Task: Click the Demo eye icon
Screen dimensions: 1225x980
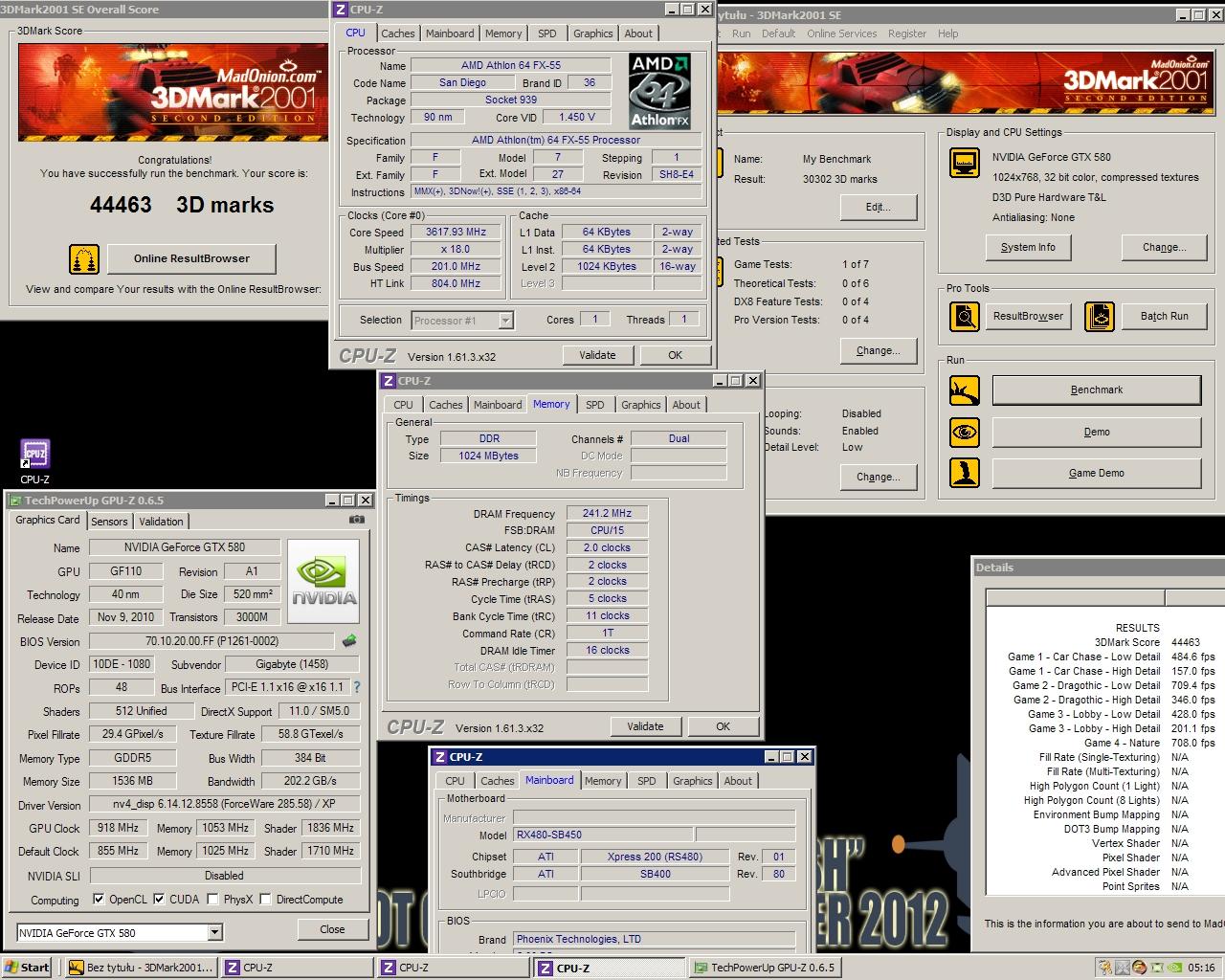Action: [x=965, y=432]
